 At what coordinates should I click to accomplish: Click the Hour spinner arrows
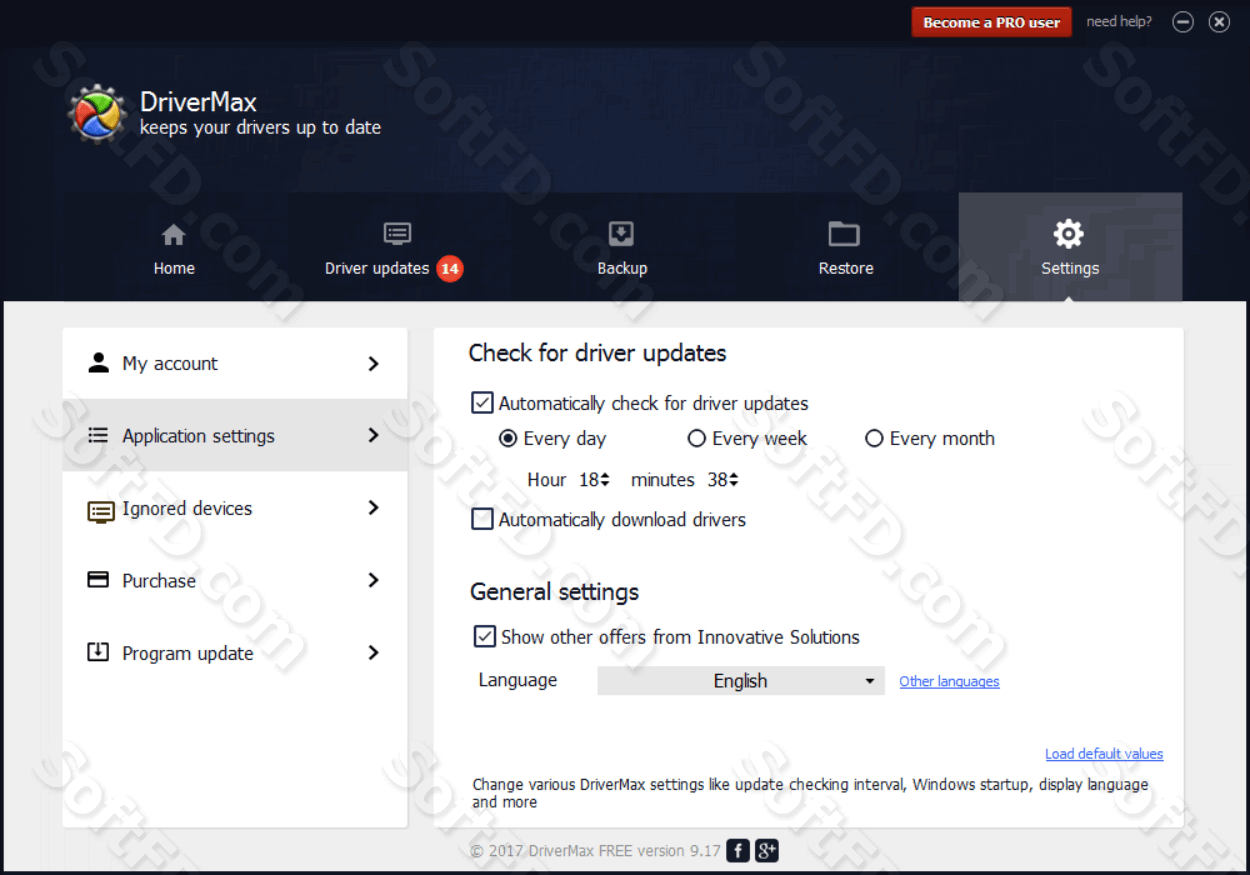click(x=605, y=480)
